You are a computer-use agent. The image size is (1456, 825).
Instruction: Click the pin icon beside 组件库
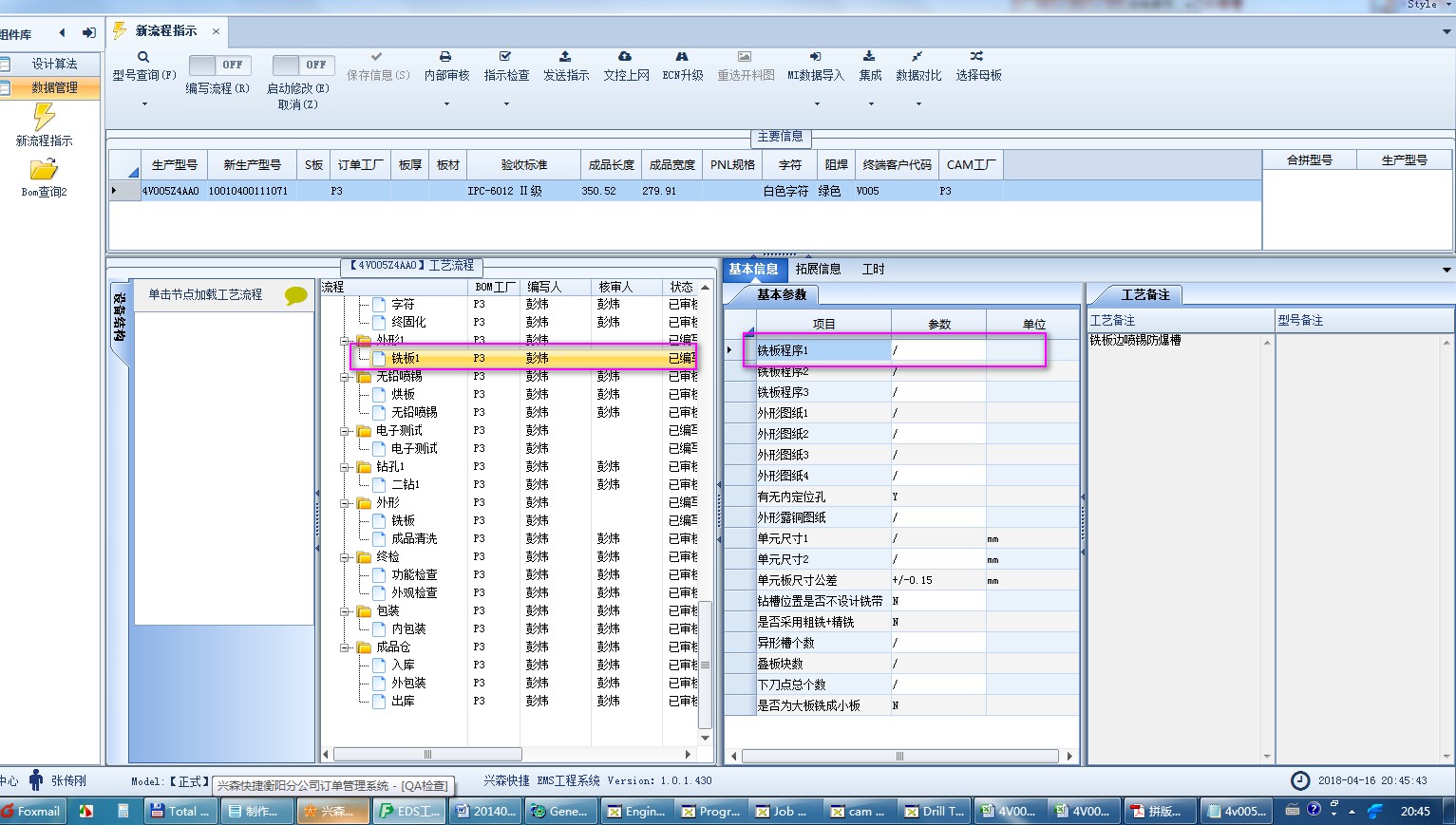(x=89, y=33)
